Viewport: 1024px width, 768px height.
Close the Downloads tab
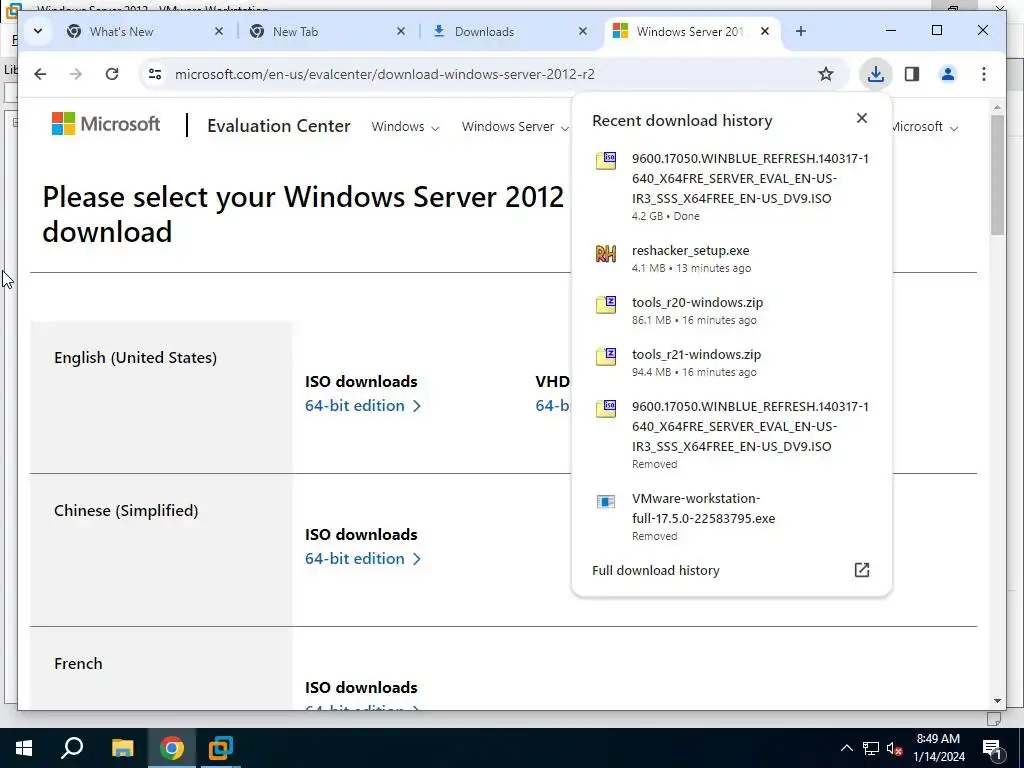tap(583, 31)
